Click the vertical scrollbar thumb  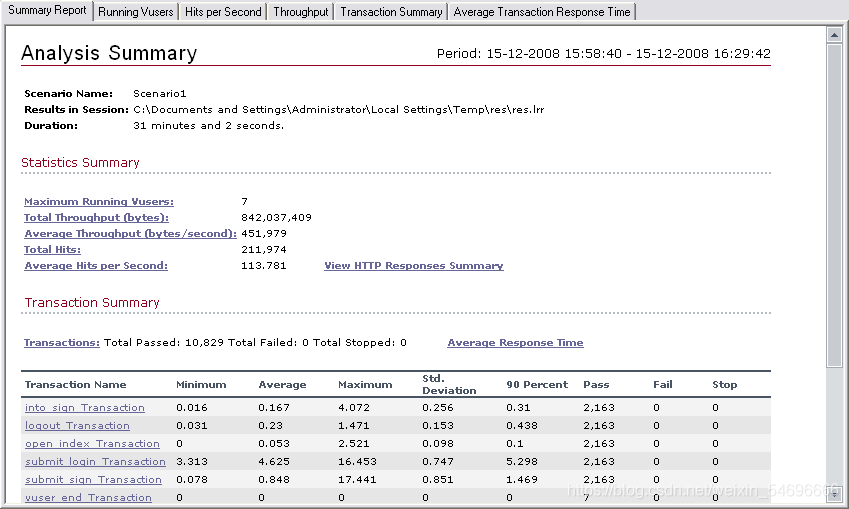[834, 206]
